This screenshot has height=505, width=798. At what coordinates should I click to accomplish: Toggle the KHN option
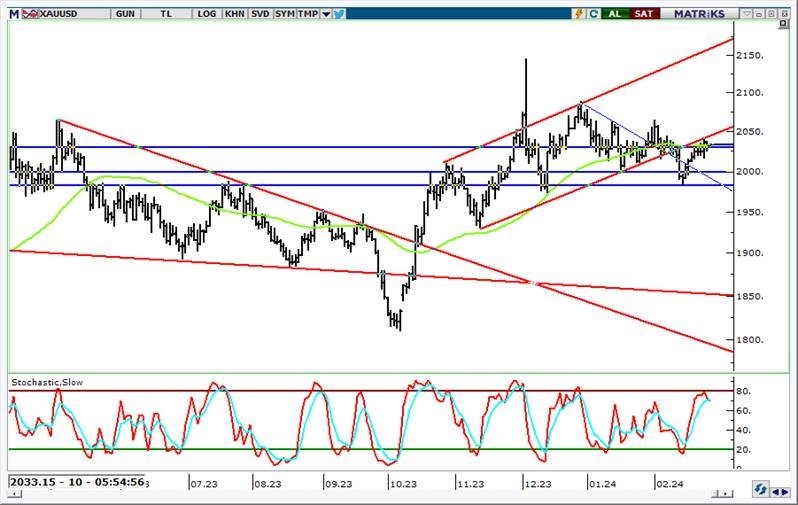[233, 13]
